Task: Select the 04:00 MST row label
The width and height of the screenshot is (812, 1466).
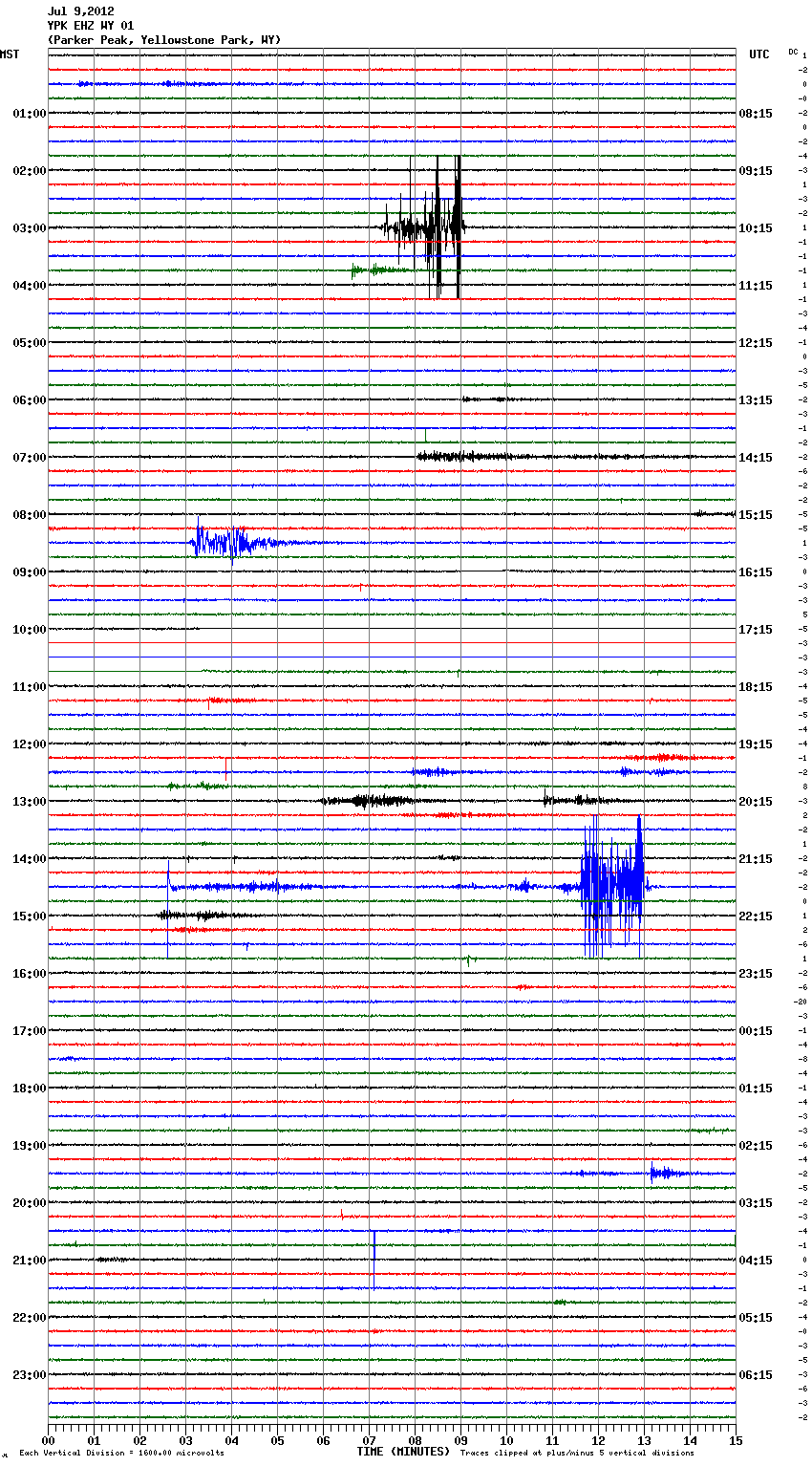Action: [x=30, y=286]
